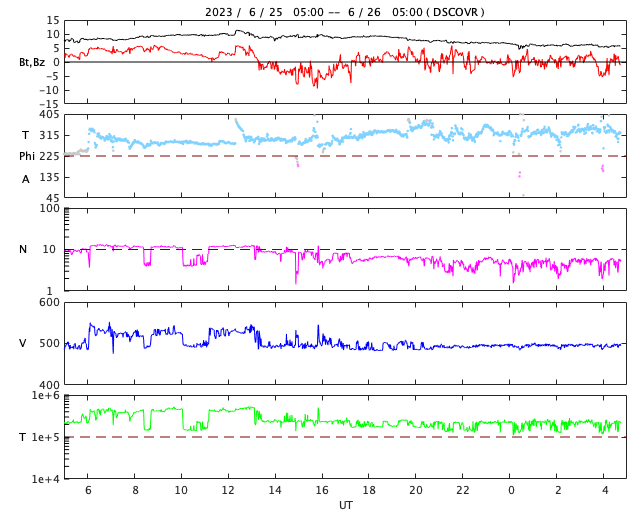
Task: Click the '400' tick on V panel
Action: tap(49, 385)
